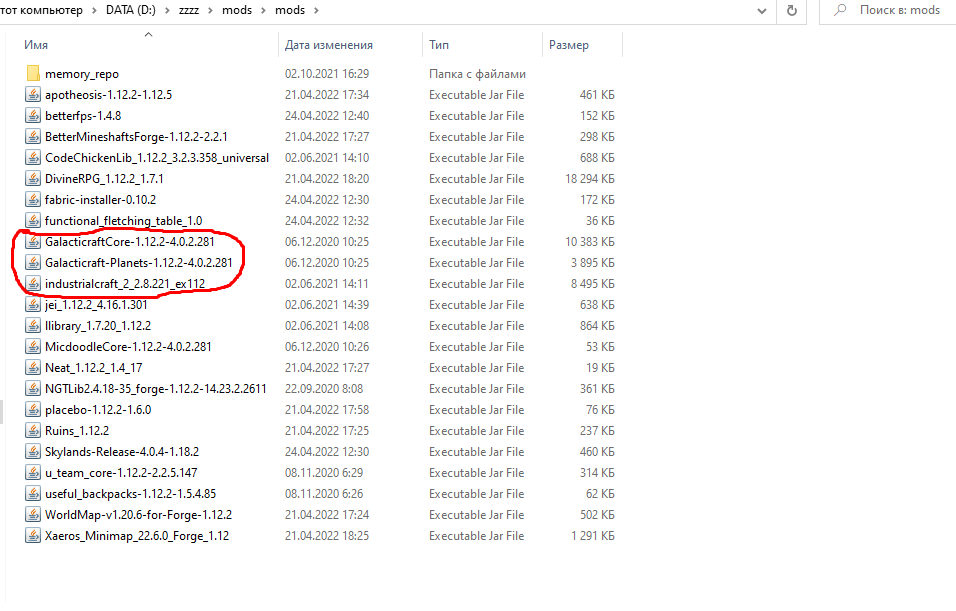The image size is (956, 611).
Task: Click the useful_backpacks jar file icon
Action: click(x=33, y=494)
